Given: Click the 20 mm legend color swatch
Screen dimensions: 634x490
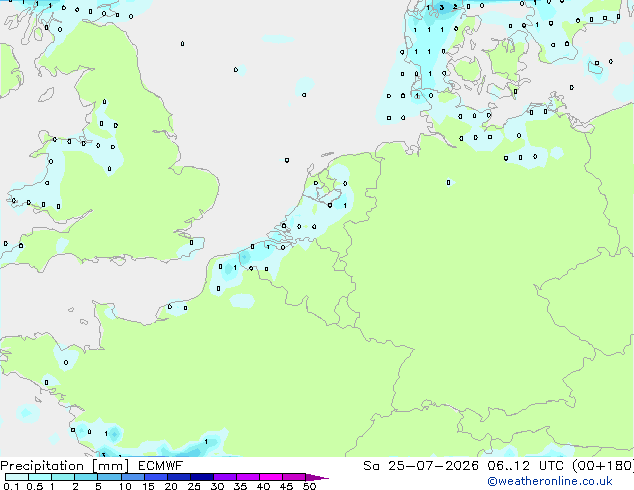Looking at the screenshot, I should (x=179, y=477).
